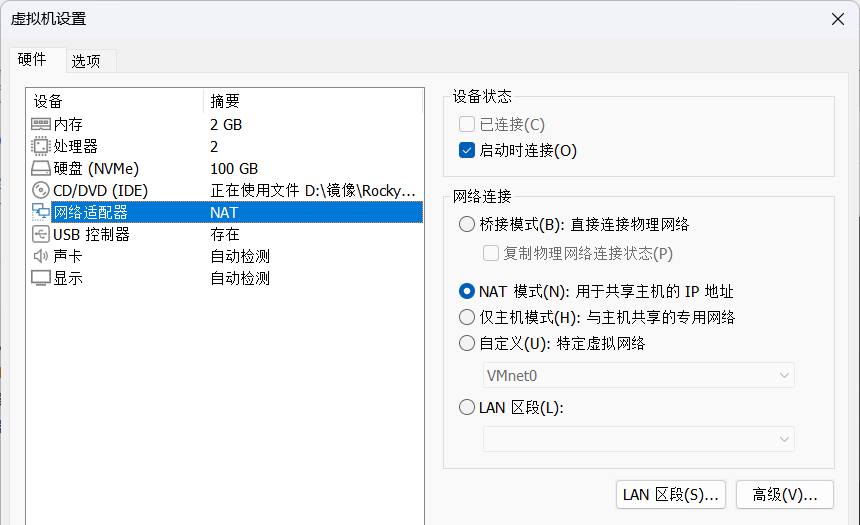
Task: Select the memory (内存) device icon
Action: pos(41,125)
